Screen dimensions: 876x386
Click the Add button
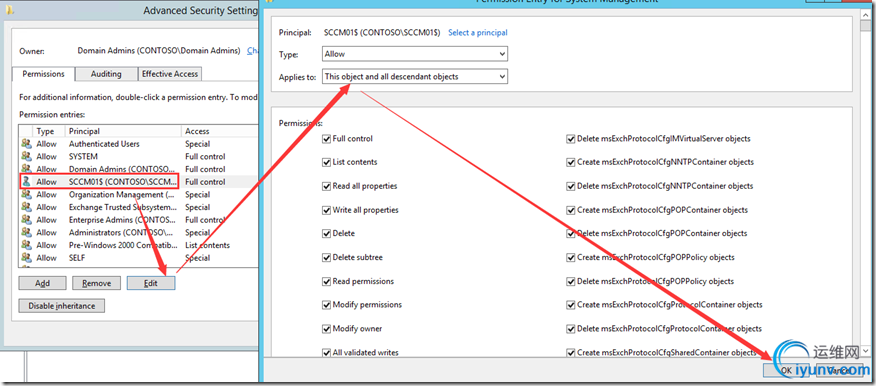coord(42,283)
